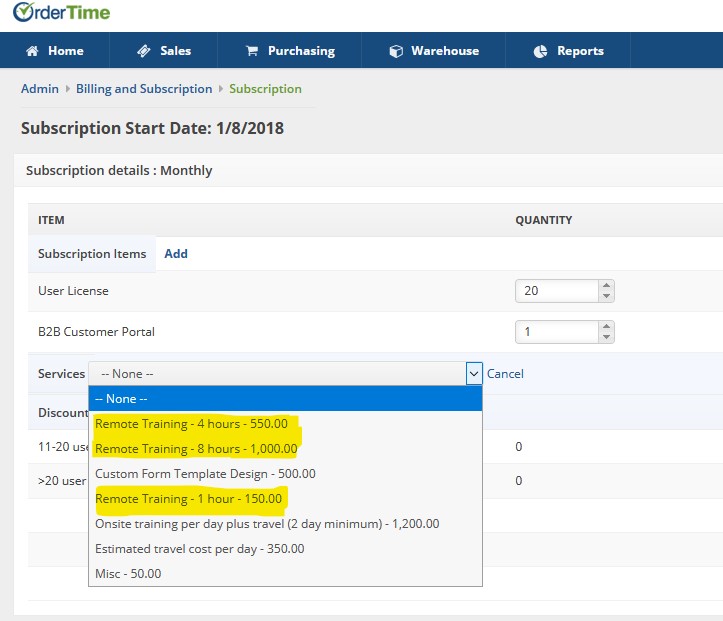Go to Admin breadcrumb link
Screen dimensions: 723x621
tap(40, 89)
